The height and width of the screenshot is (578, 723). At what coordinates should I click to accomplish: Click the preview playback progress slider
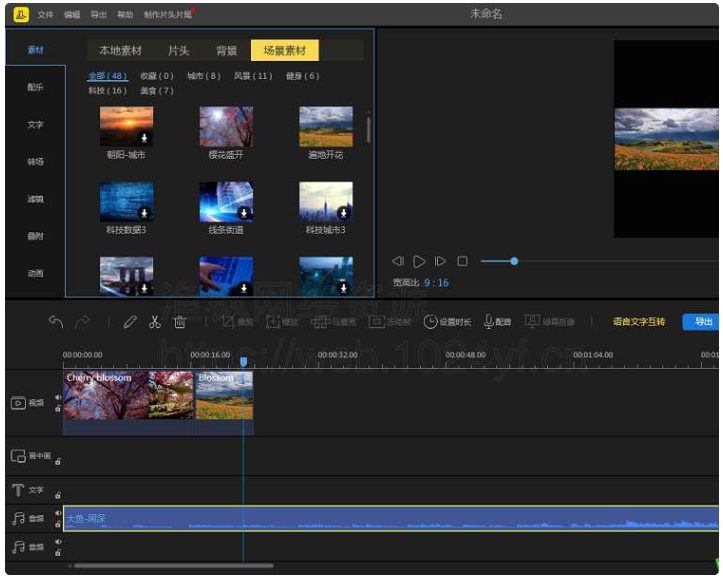[514, 261]
